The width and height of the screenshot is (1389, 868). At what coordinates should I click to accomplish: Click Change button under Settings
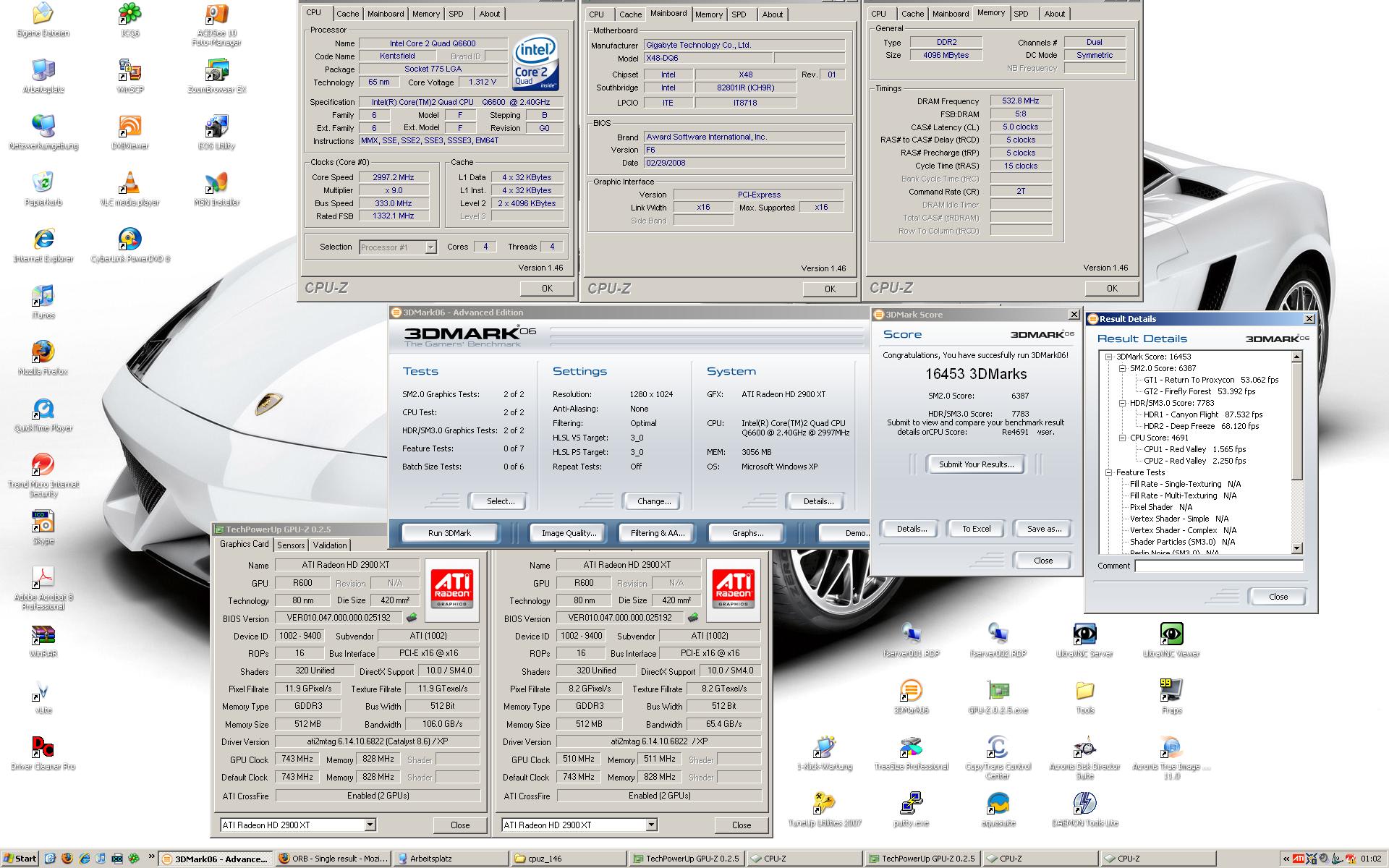tap(654, 501)
